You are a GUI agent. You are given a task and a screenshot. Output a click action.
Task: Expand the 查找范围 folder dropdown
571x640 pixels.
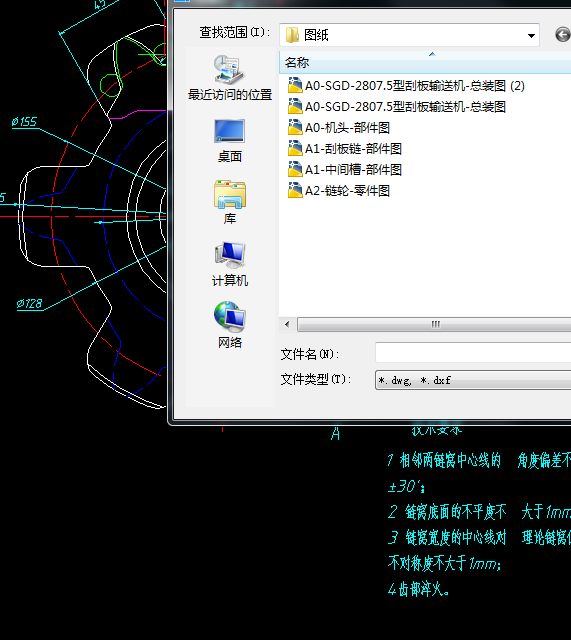(x=531, y=36)
